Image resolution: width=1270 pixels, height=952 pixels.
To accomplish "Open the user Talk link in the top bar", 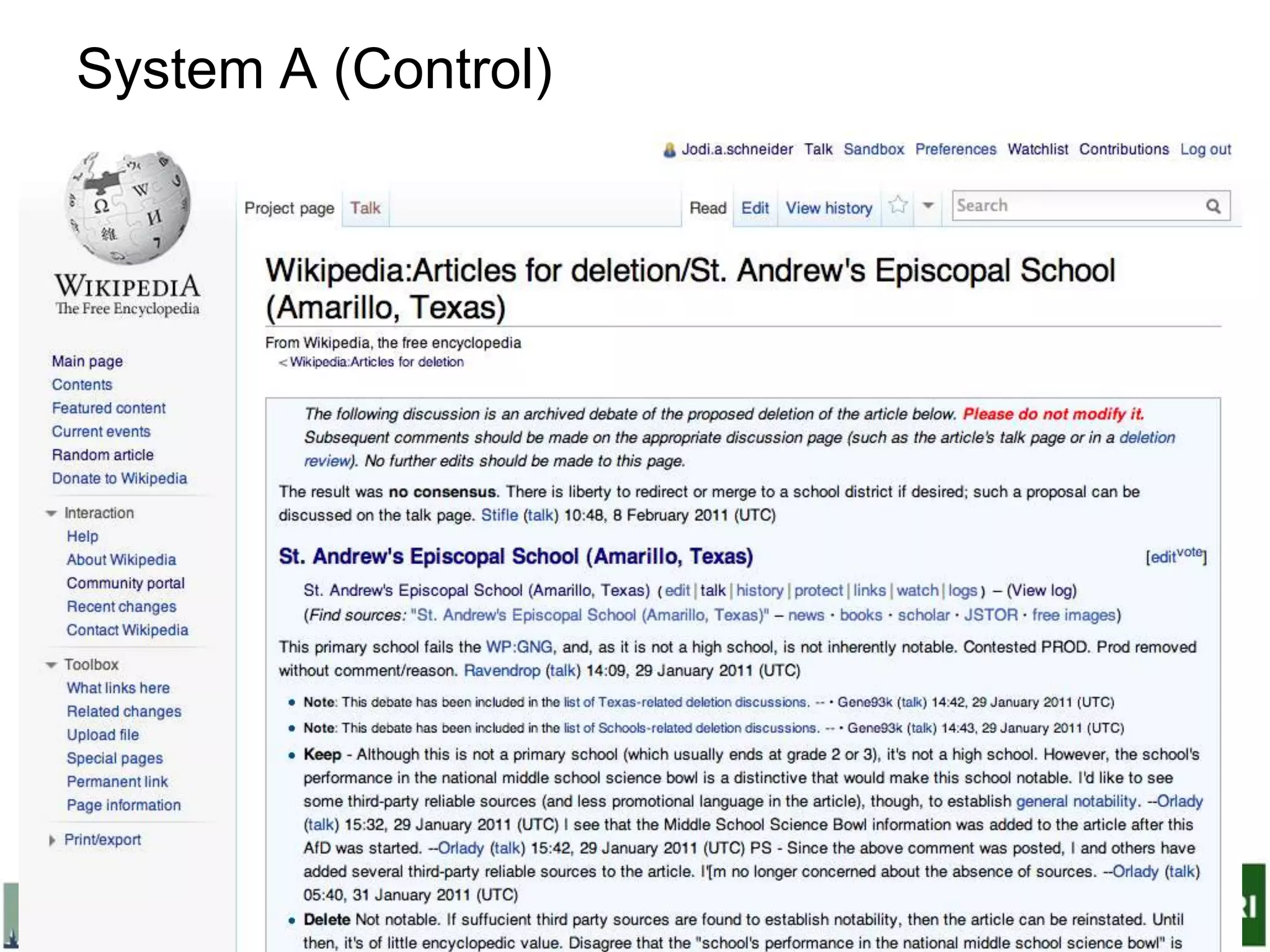I will [x=818, y=149].
